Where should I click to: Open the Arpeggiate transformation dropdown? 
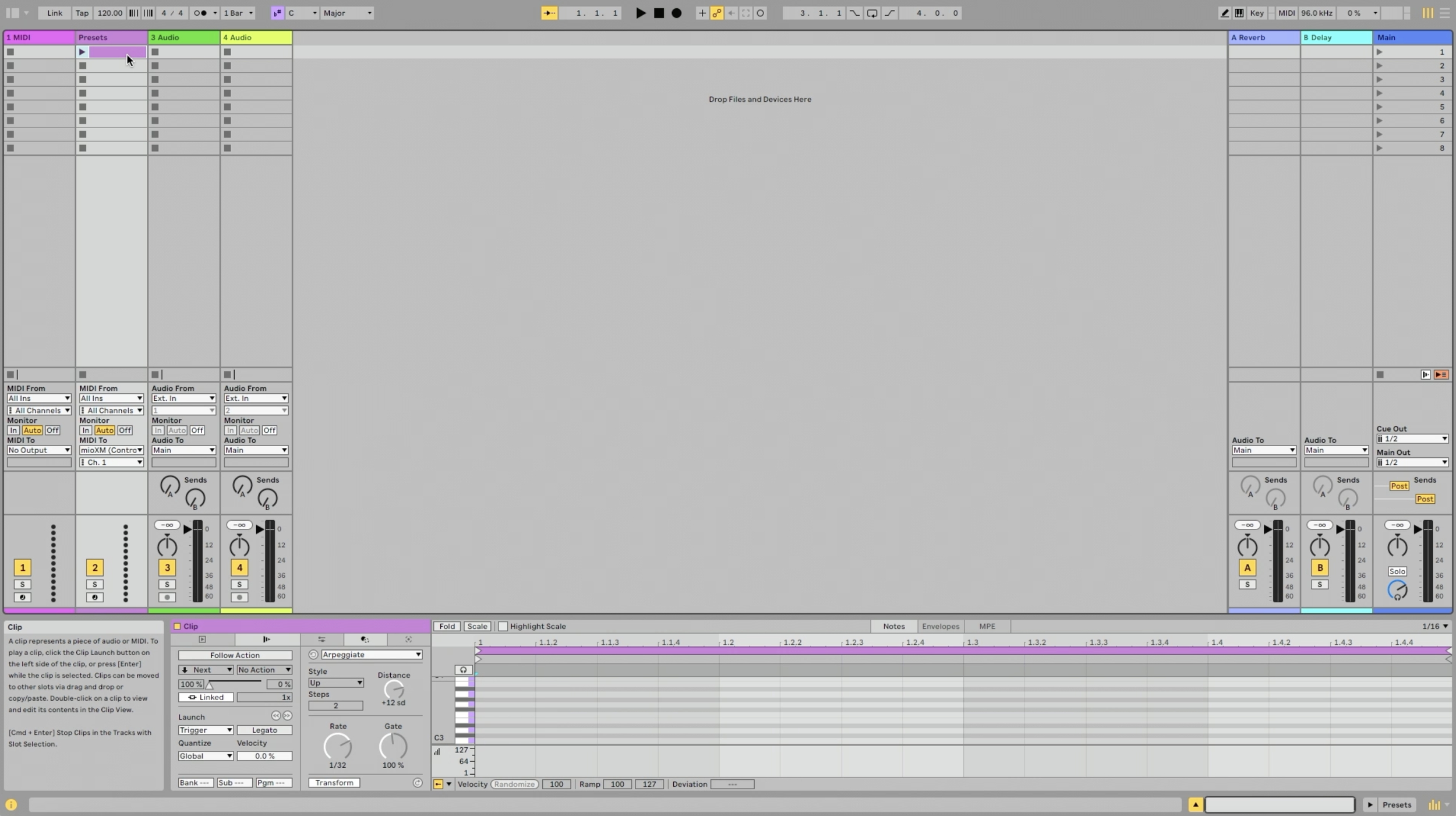click(371, 655)
